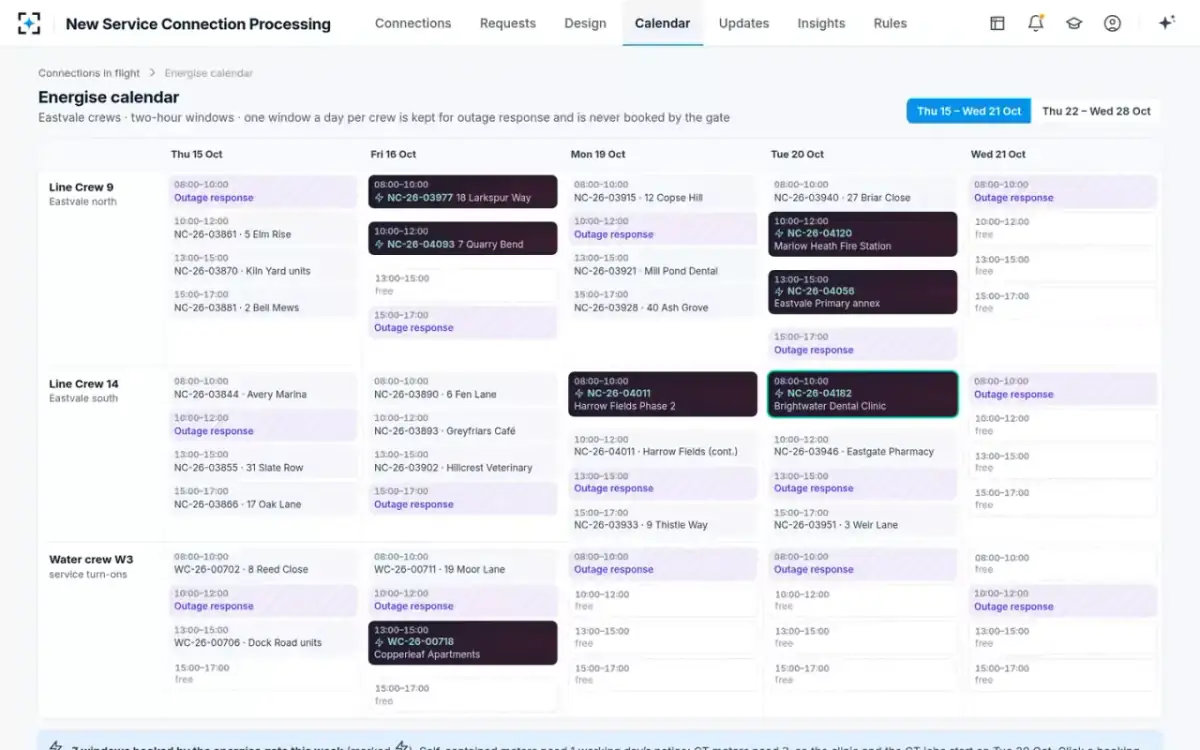Click Water crew W3 Friday 15:00–17:00 free slot
The height and width of the screenshot is (750, 1200).
463,695
